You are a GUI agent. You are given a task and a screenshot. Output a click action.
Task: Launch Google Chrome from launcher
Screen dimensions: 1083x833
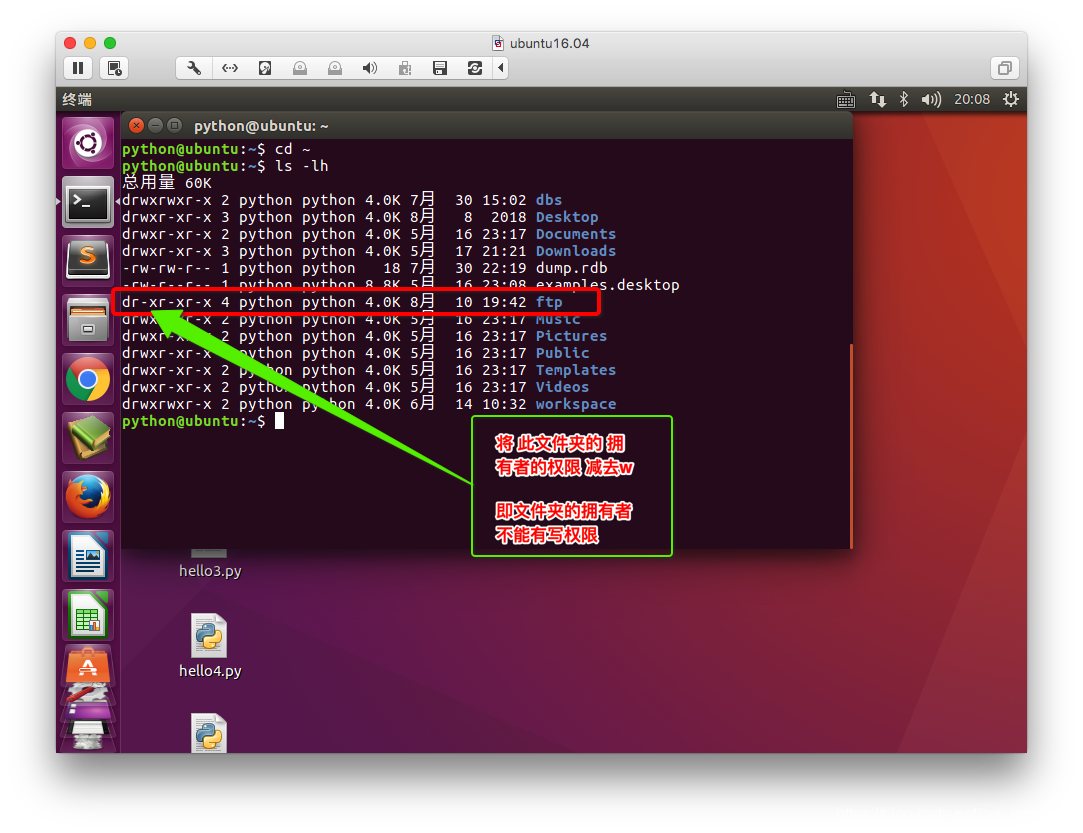(x=88, y=379)
